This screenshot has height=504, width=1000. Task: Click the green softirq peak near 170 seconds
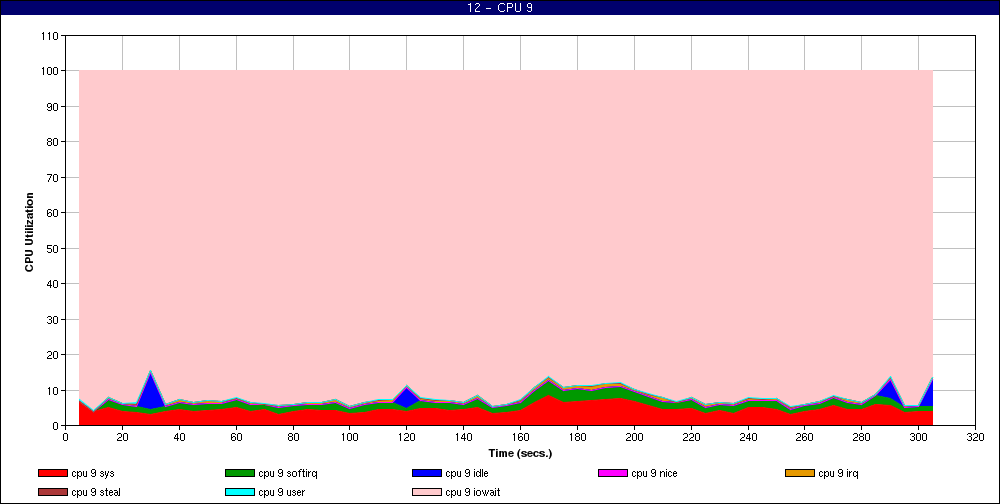(x=548, y=388)
